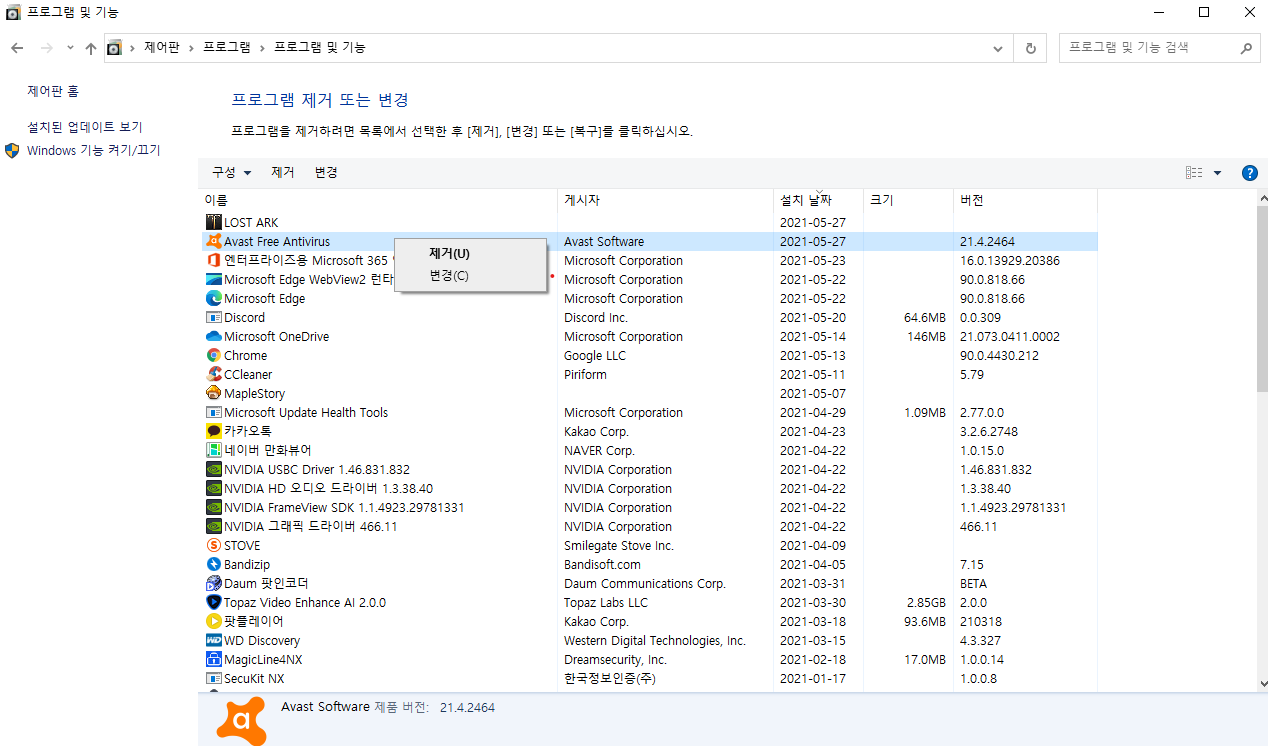Open 설치된 업데이트 보기 link
The height and width of the screenshot is (746, 1268).
[85, 127]
